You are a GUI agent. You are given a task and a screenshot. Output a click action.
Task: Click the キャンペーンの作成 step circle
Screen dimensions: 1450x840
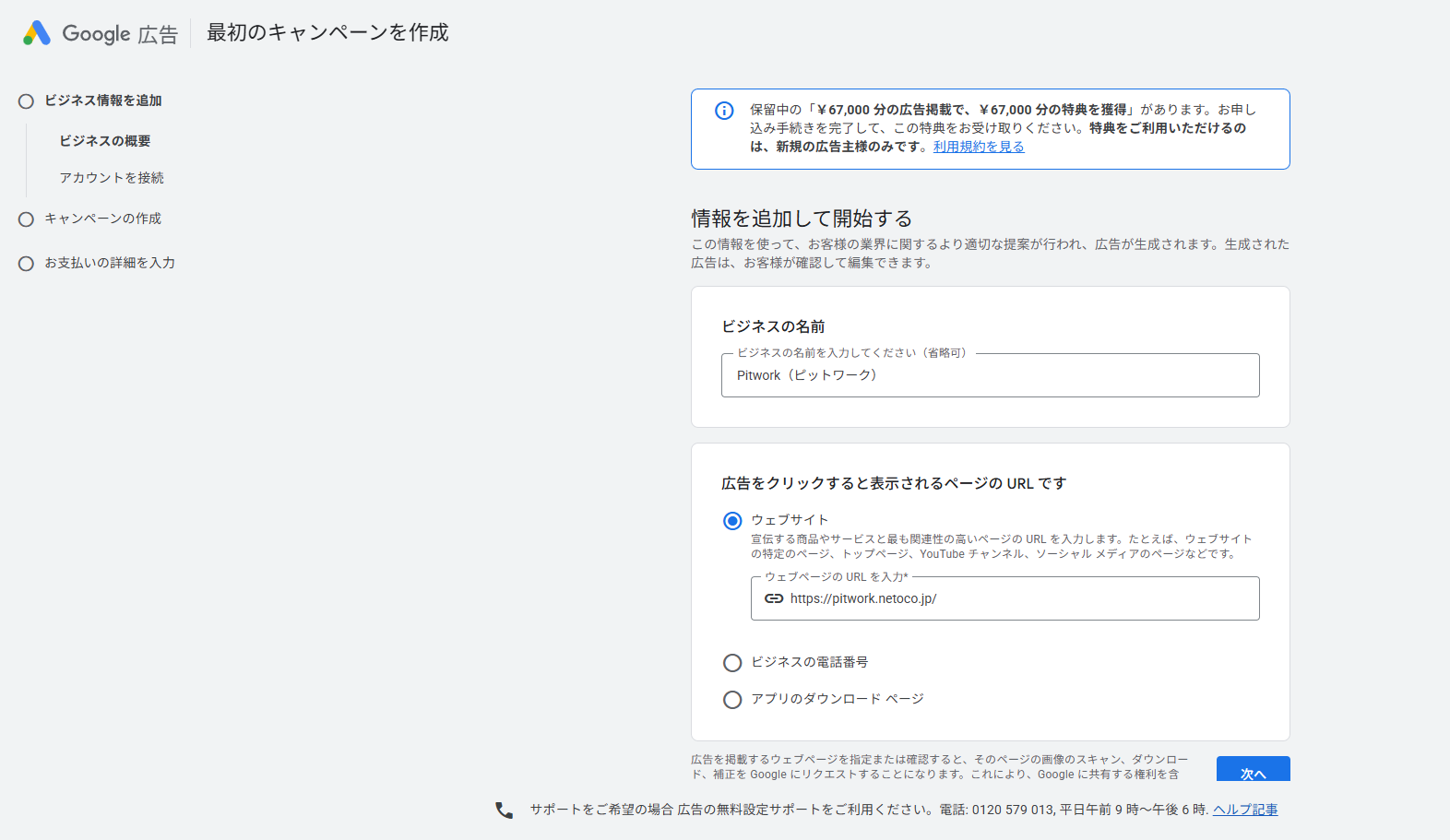tap(26, 219)
